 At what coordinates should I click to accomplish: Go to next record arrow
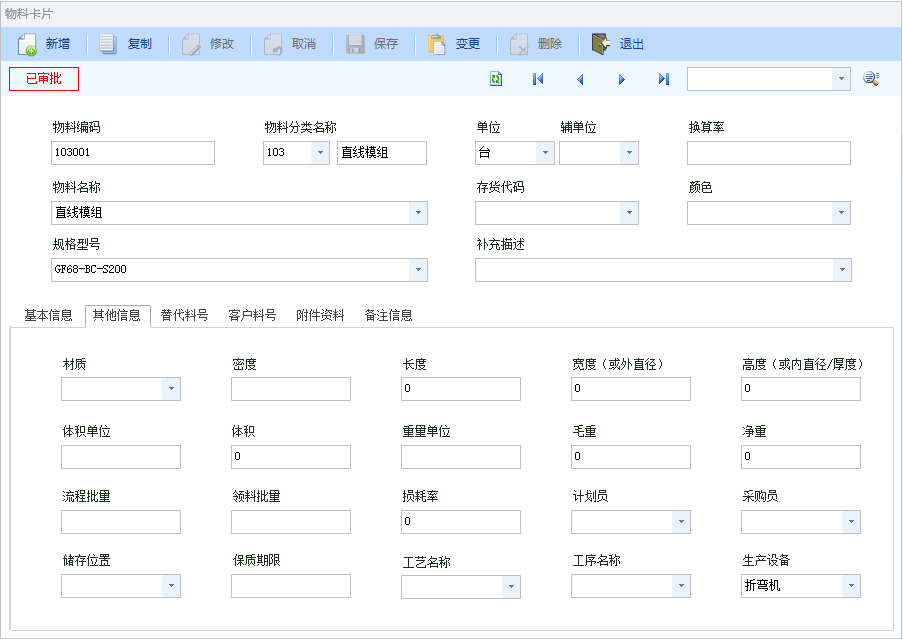pos(622,79)
